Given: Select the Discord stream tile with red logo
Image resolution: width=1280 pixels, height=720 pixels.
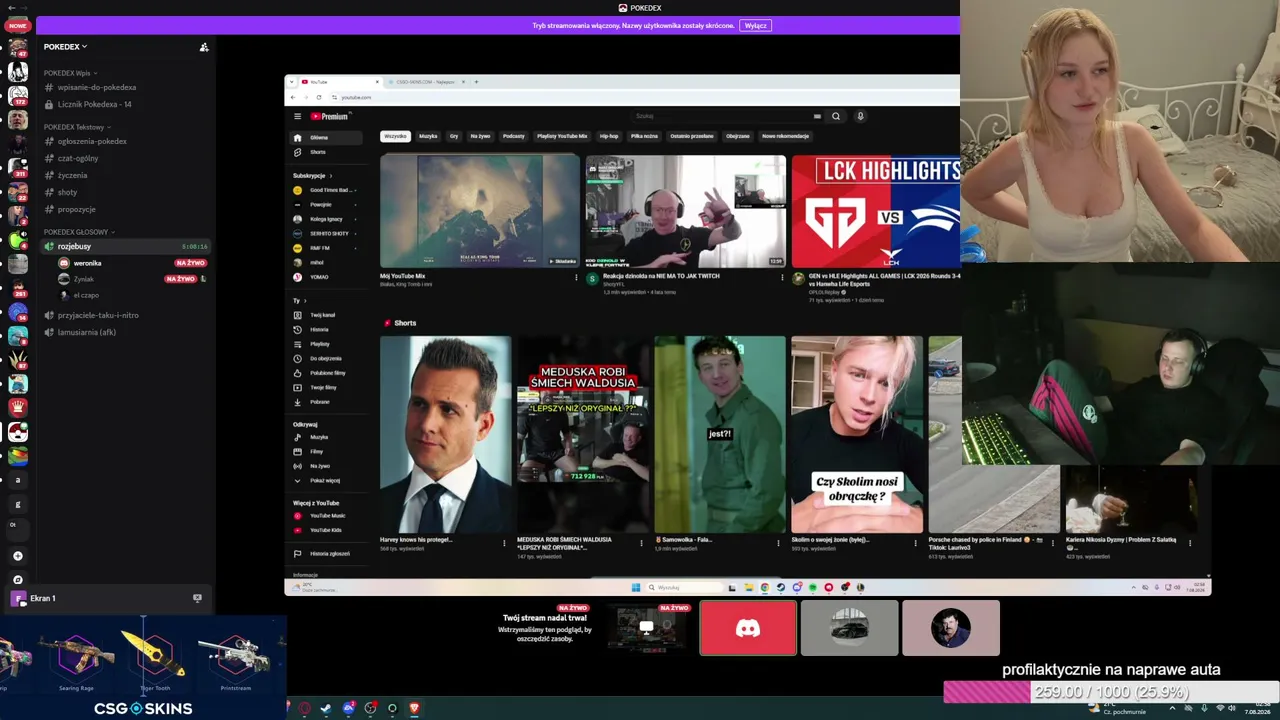Looking at the screenshot, I should point(748,628).
